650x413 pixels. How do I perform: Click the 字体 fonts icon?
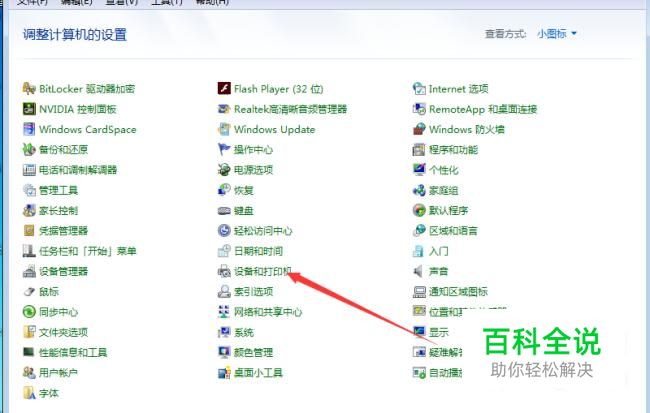29,393
